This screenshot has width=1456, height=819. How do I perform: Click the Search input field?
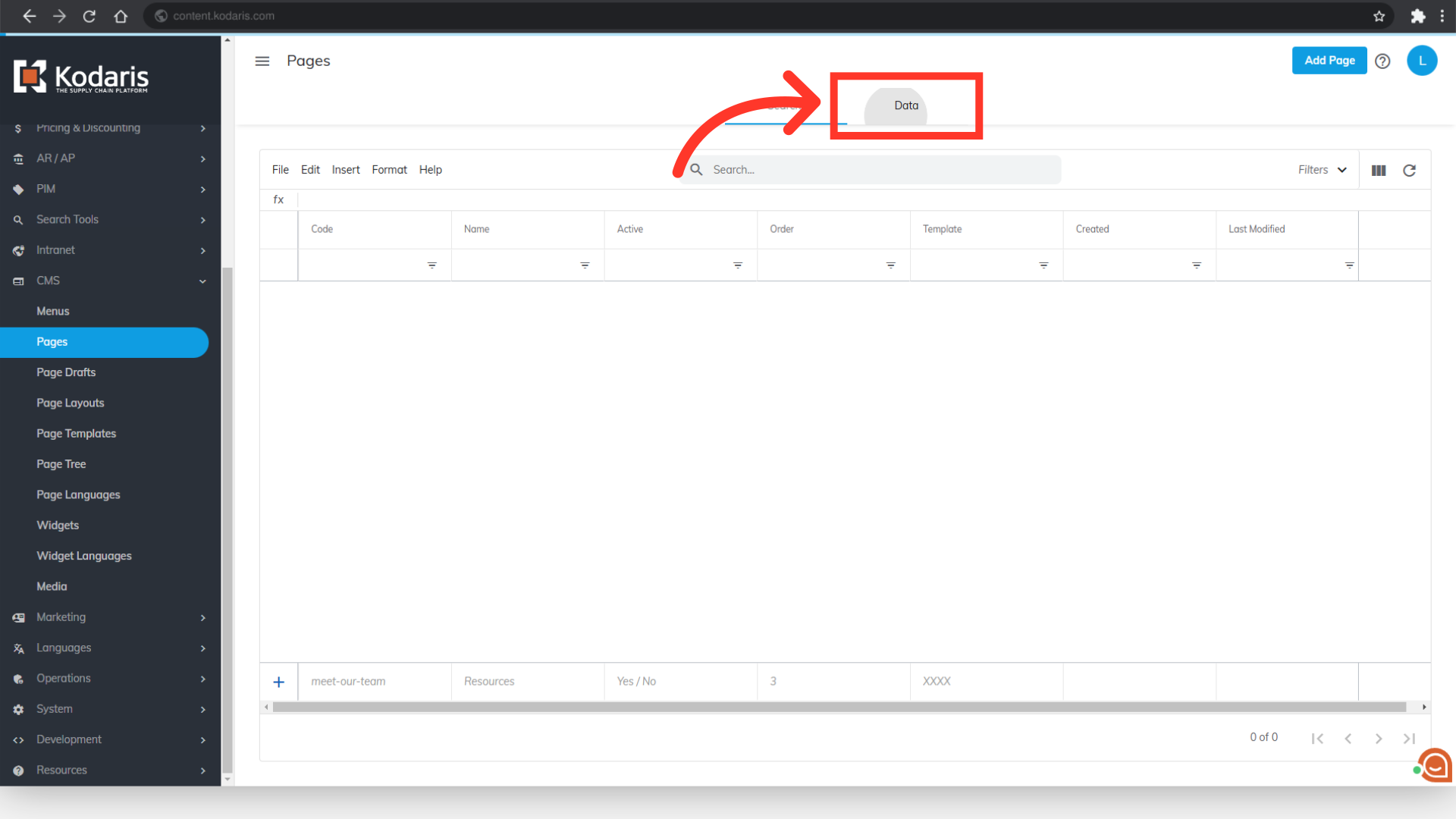(x=880, y=170)
